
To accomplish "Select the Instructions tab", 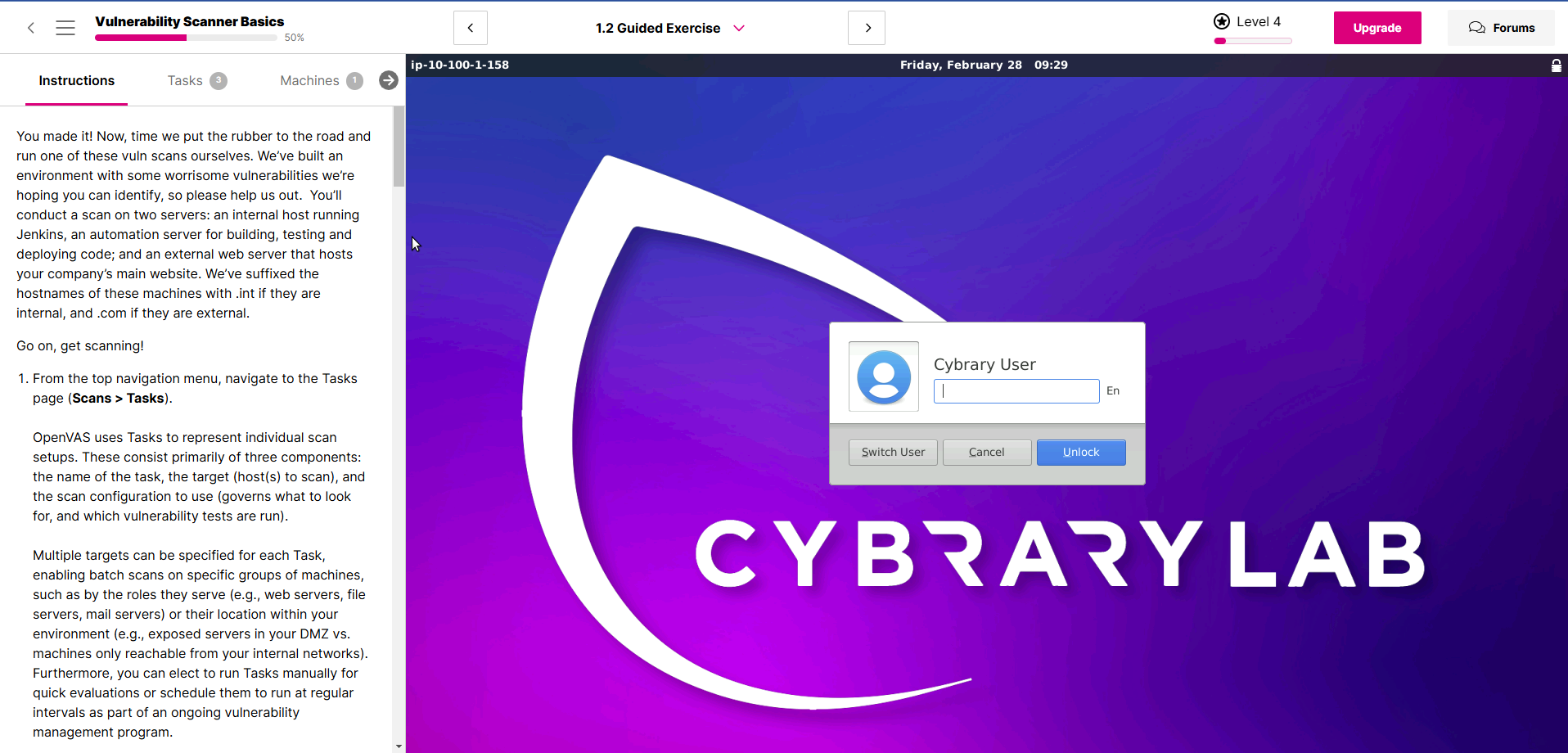I will (77, 80).
